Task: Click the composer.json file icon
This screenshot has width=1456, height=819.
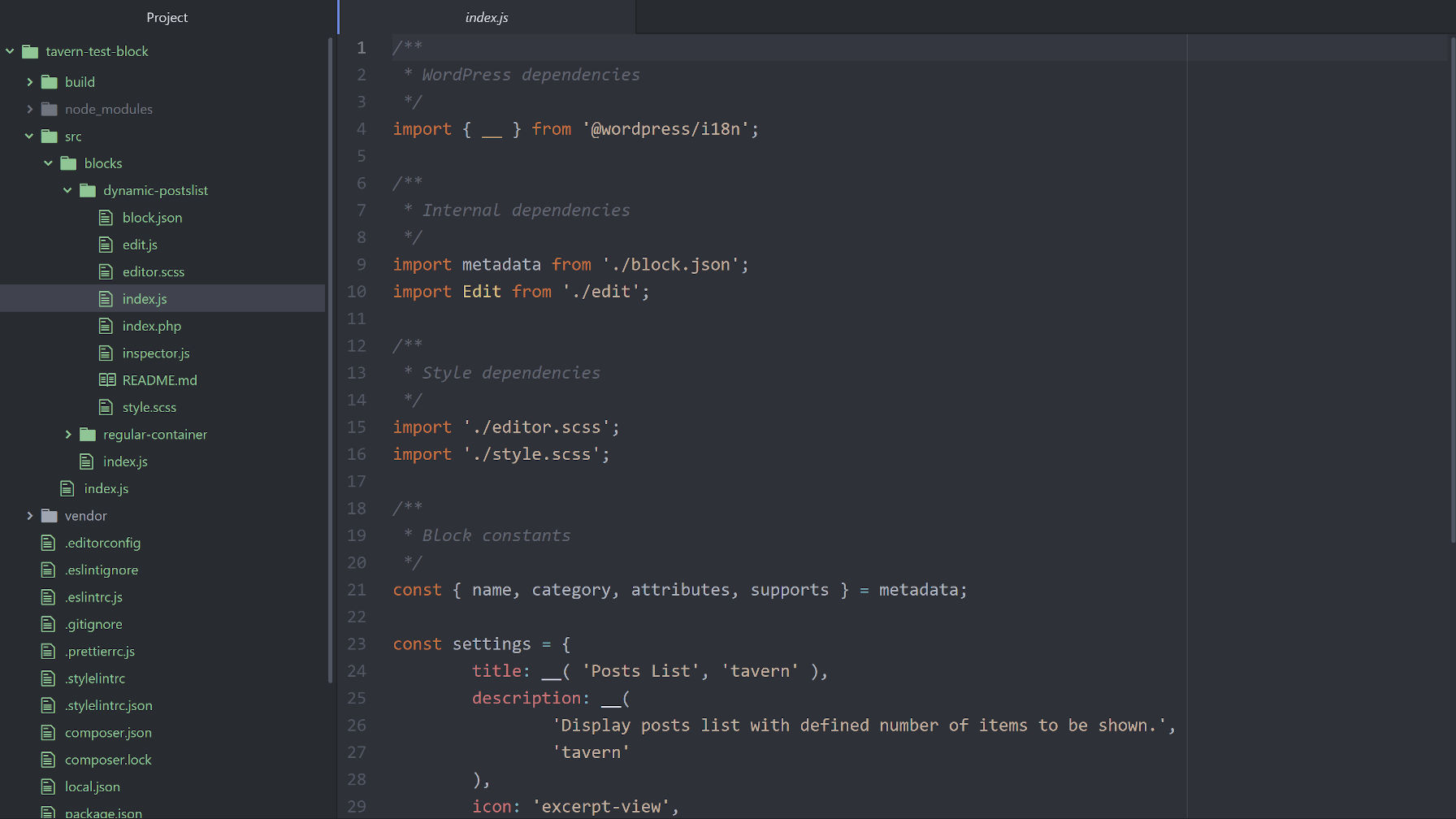Action: [49, 732]
